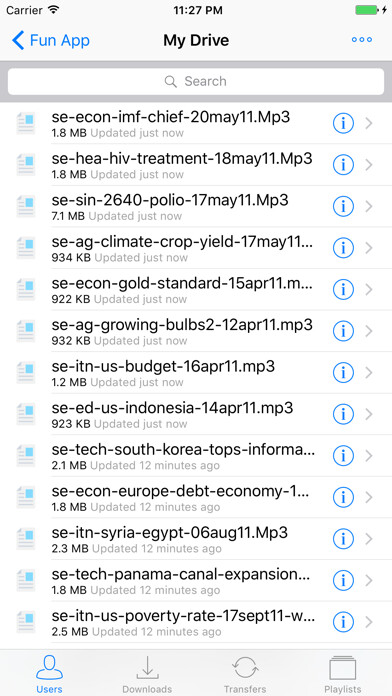Screen dimensions: 392x696
Task: Tap the Search field
Action: tap(196, 81)
